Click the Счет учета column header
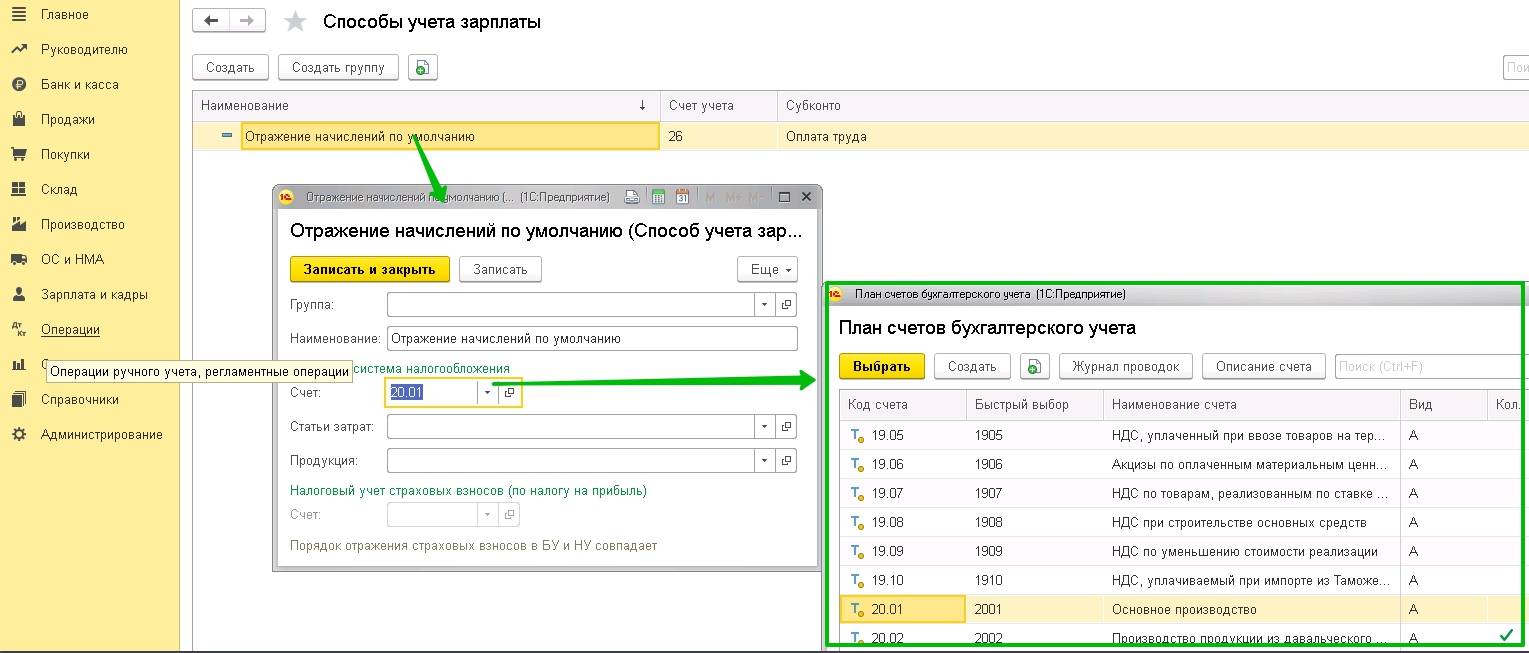Image resolution: width=1529 pixels, height=653 pixels. [x=718, y=105]
